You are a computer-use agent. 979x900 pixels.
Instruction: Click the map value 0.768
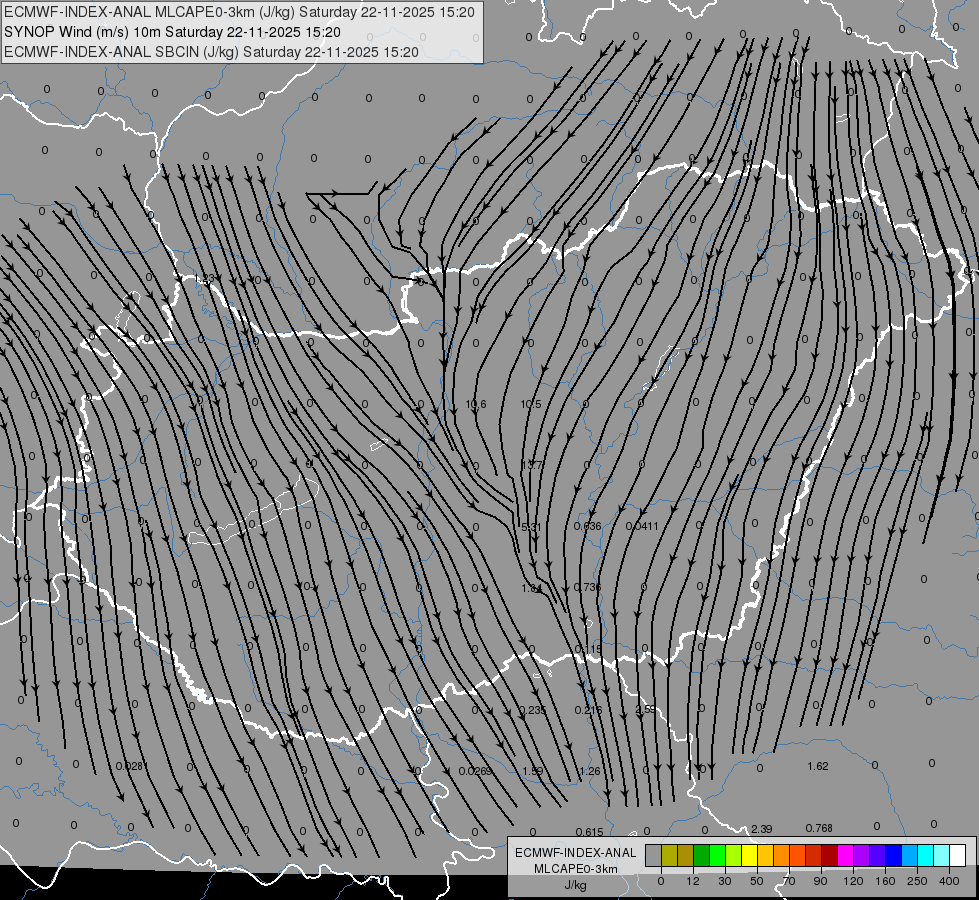[819, 828]
